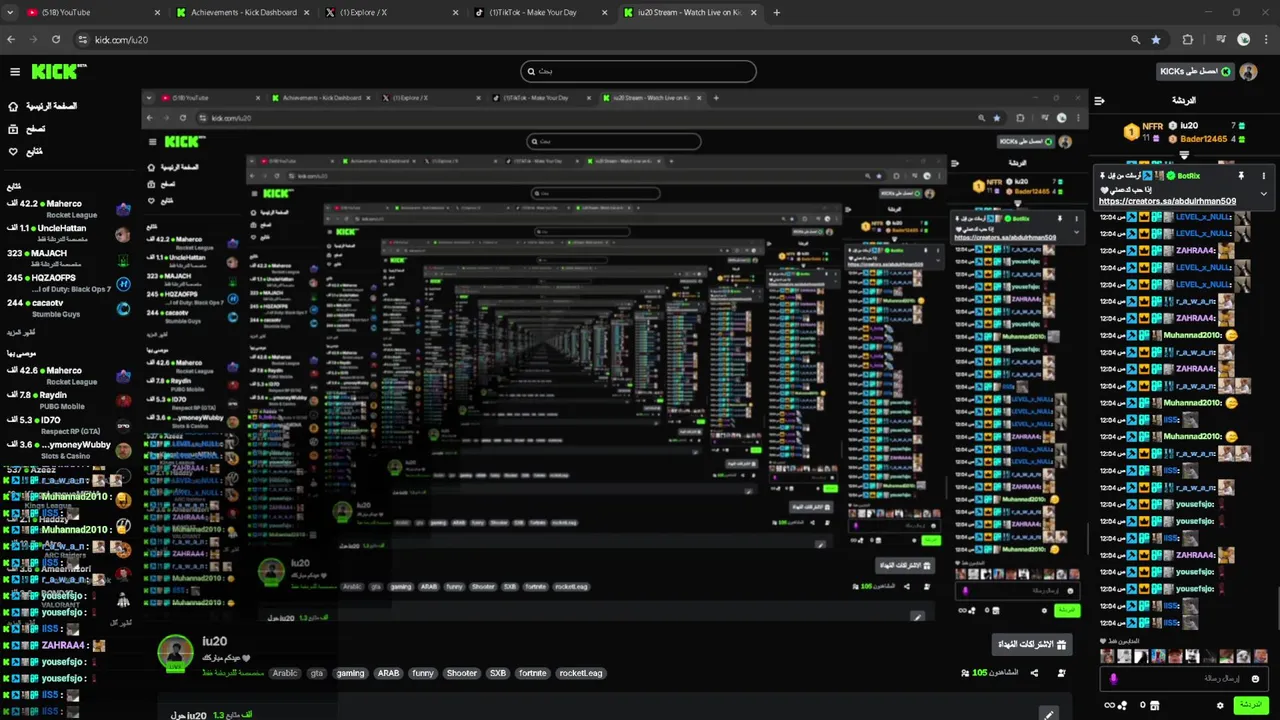Open the browser three-dot menu

tap(1266, 39)
